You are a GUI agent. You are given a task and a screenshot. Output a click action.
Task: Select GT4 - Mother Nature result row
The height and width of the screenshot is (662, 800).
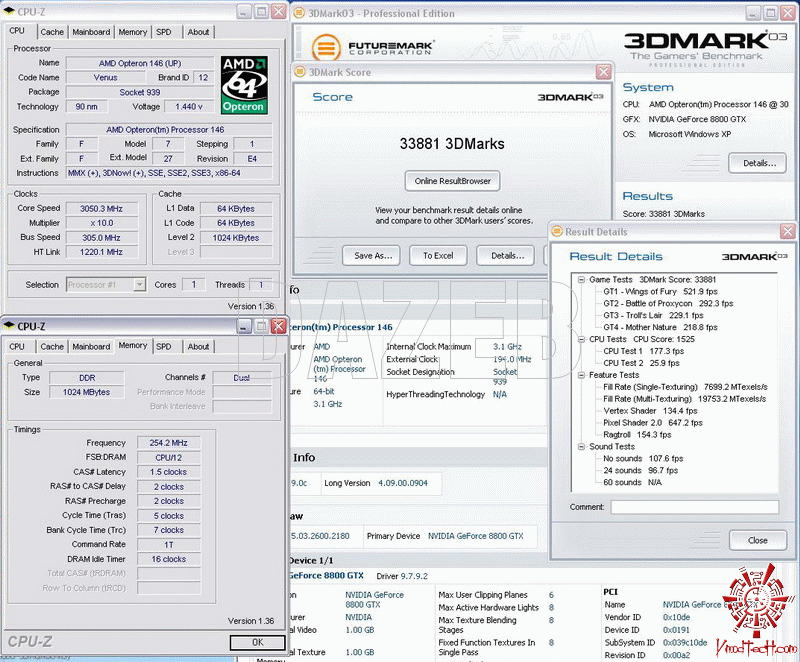[x=660, y=327]
